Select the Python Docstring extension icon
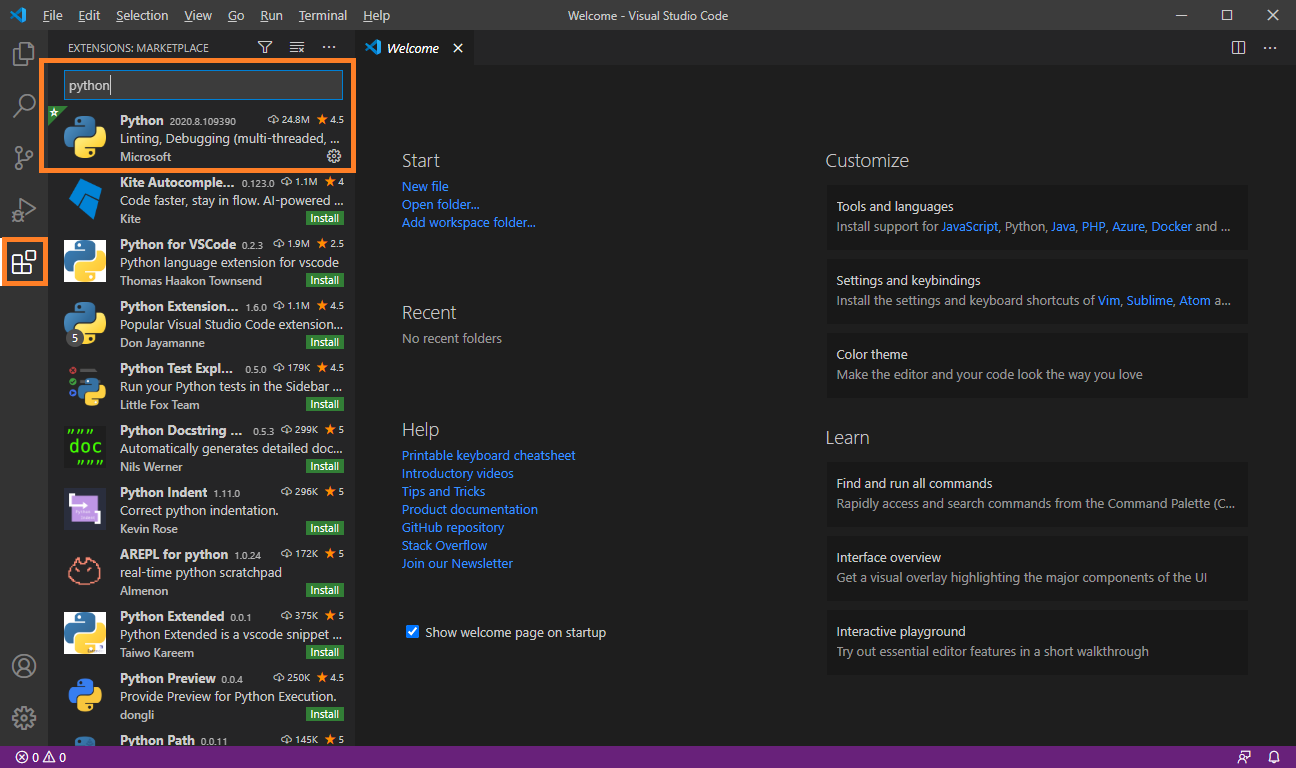1296x768 pixels. [x=85, y=447]
